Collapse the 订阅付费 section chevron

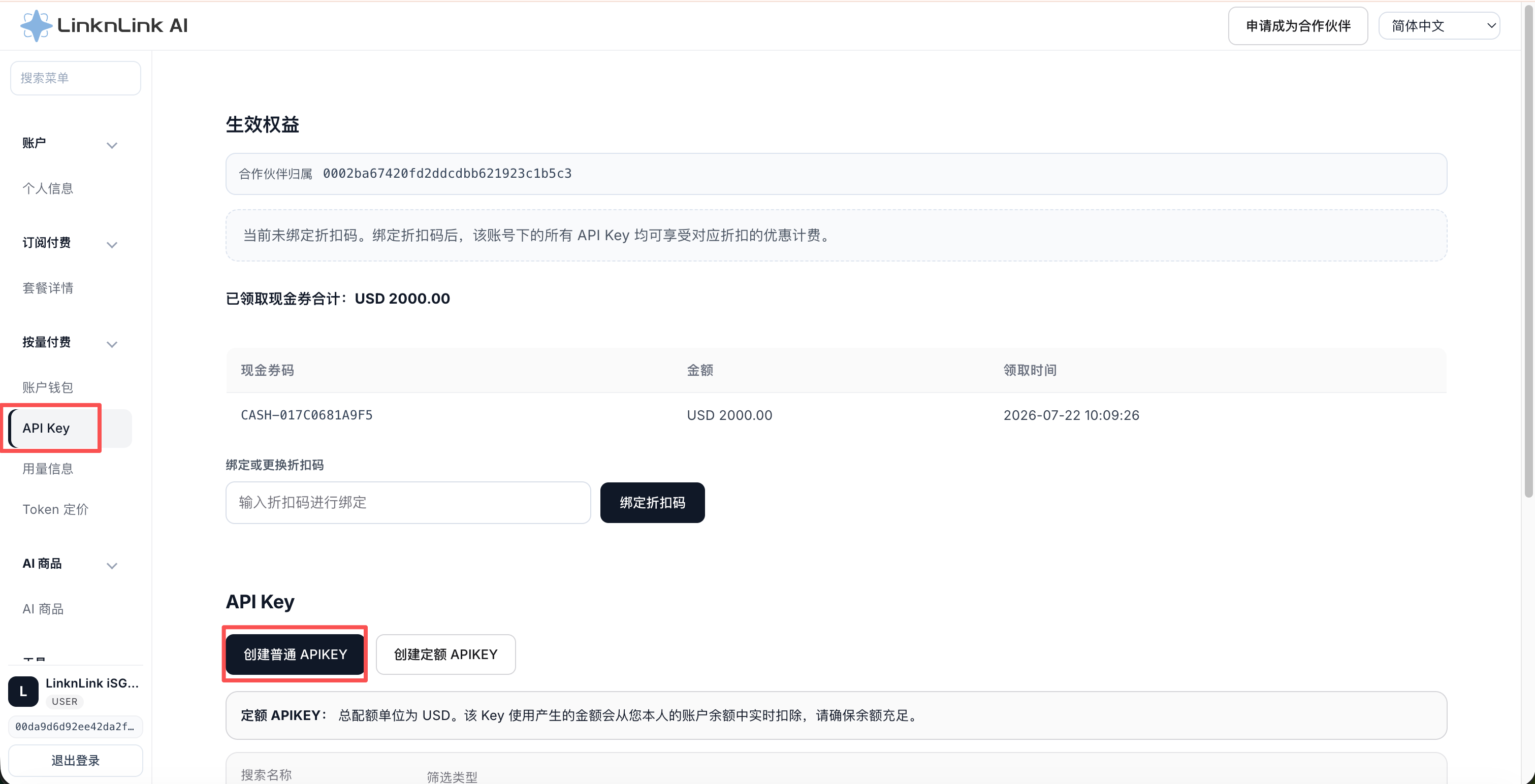(111, 244)
